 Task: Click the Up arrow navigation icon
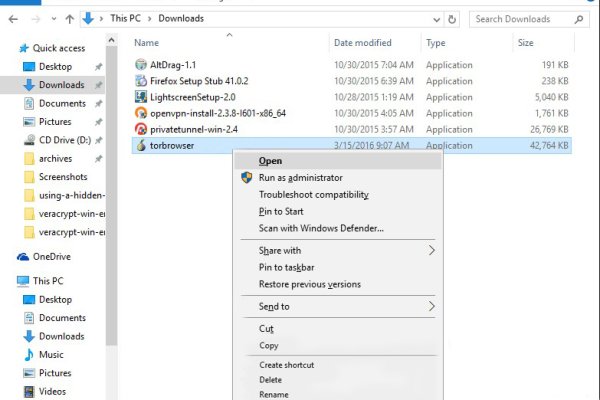coord(69,19)
